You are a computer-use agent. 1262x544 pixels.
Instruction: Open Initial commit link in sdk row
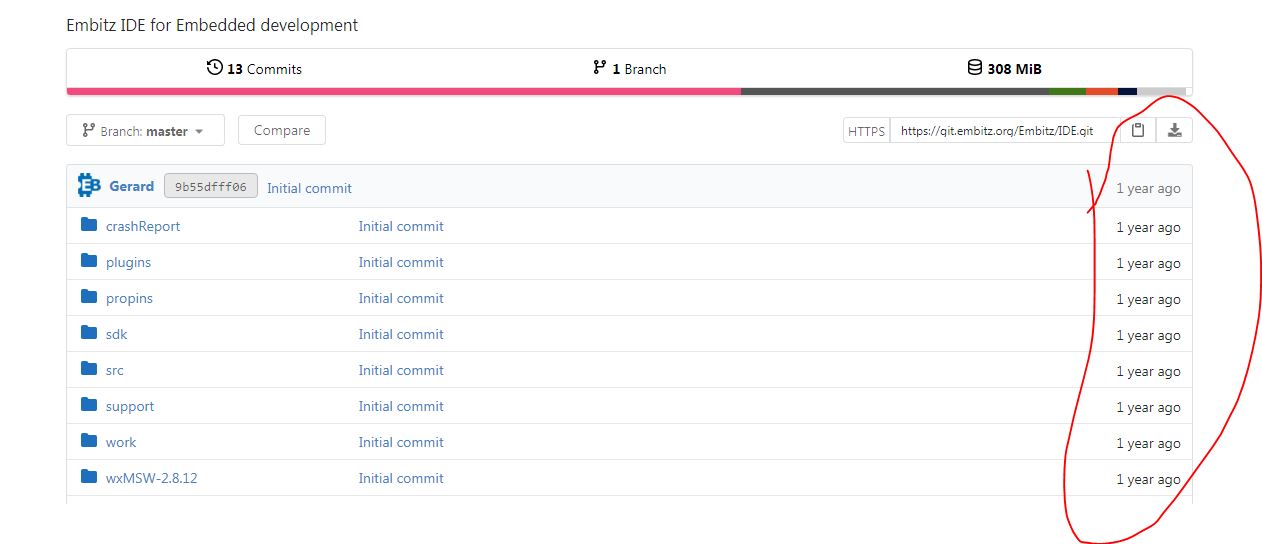tap(401, 334)
